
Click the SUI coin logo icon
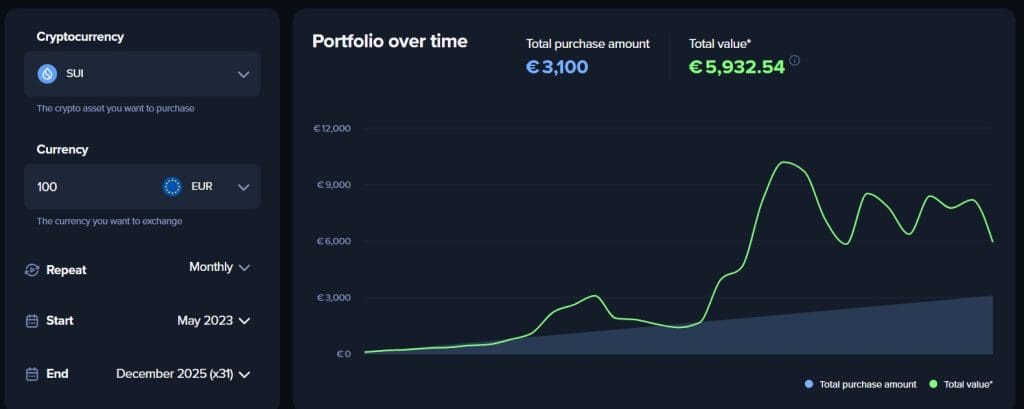coord(47,74)
